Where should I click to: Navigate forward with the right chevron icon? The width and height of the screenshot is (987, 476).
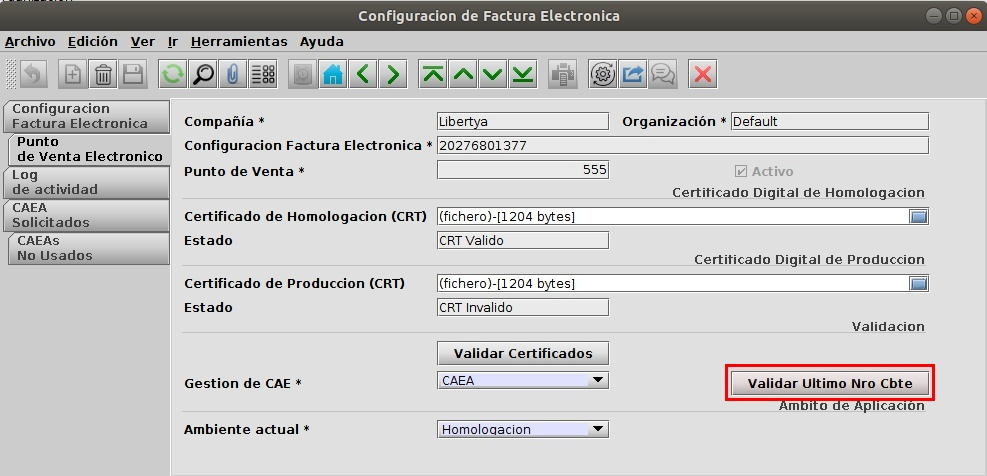[x=393, y=75]
